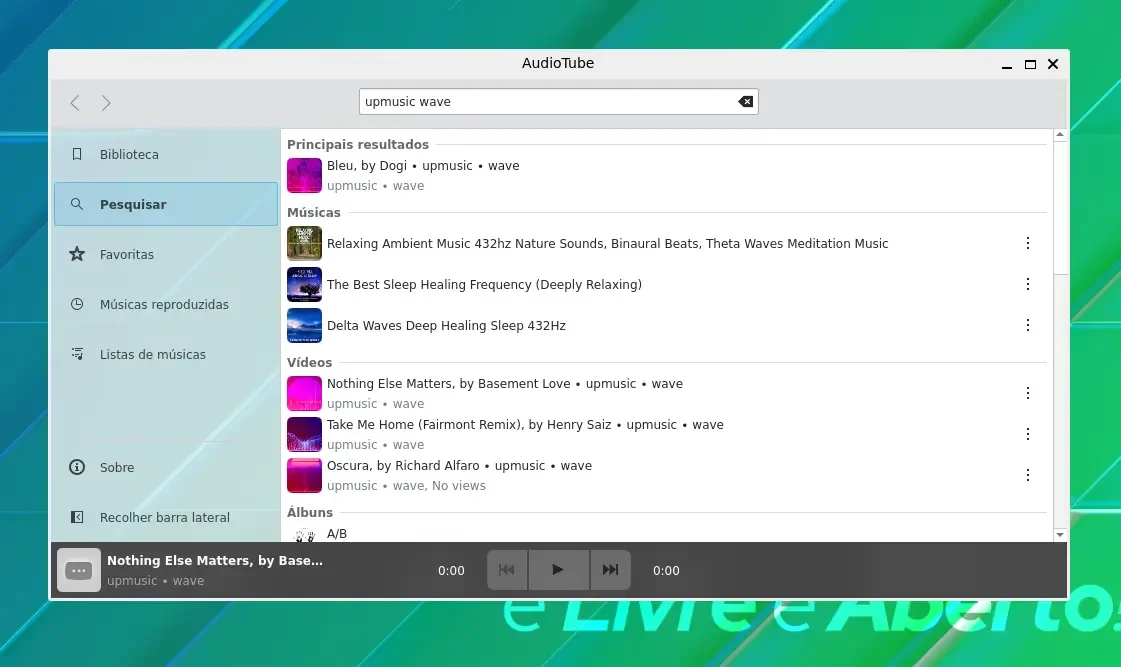Click the Favoritas star icon
The height and width of the screenshot is (667, 1121).
77,254
